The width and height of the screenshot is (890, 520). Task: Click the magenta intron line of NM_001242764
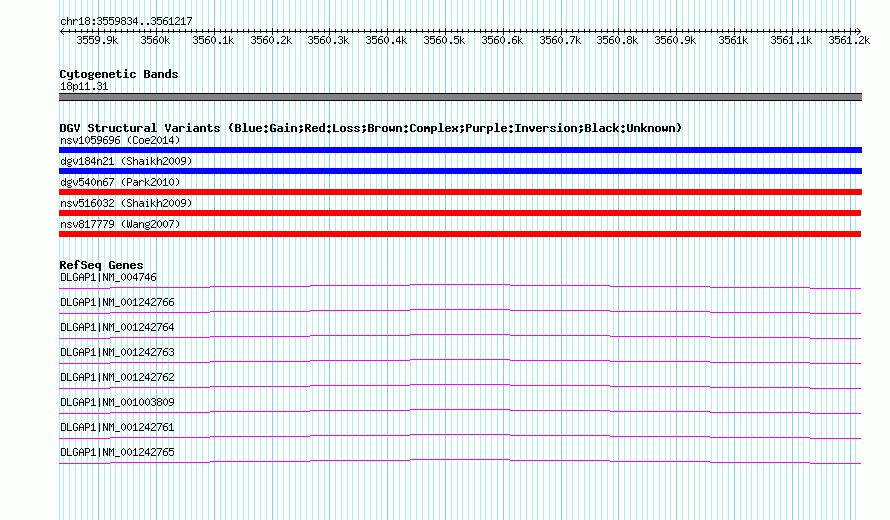click(x=460, y=334)
